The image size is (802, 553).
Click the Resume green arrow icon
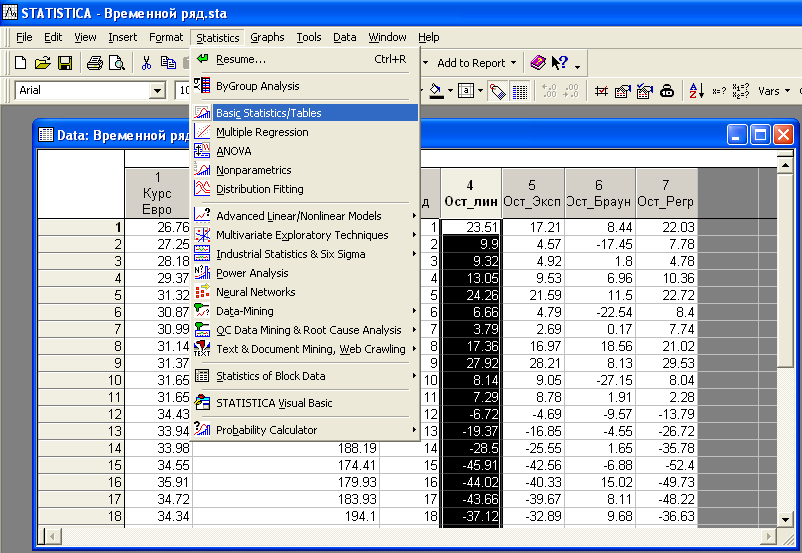coord(203,58)
